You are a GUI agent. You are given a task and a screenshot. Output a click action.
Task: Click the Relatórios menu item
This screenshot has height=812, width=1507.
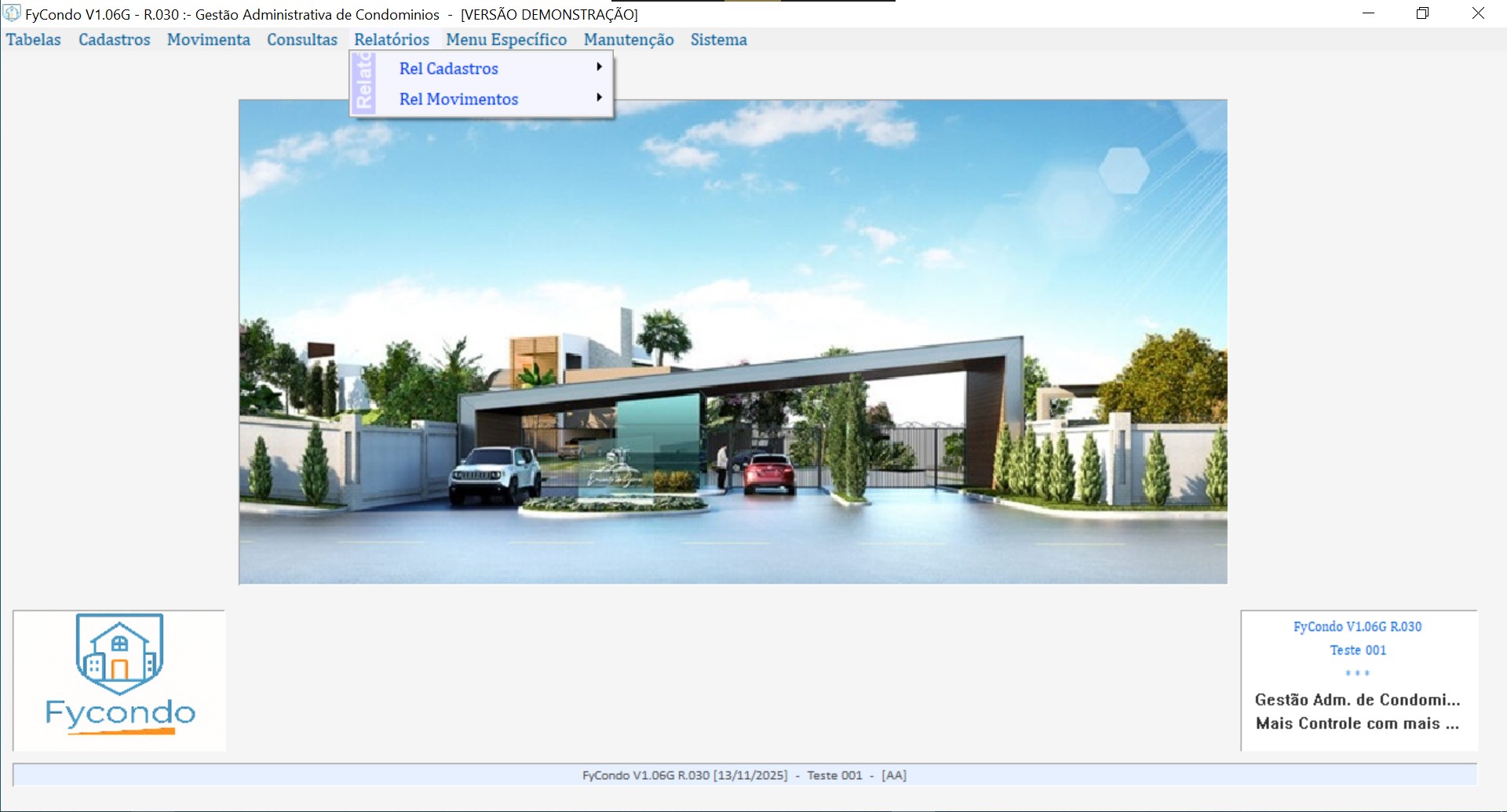[391, 40]
